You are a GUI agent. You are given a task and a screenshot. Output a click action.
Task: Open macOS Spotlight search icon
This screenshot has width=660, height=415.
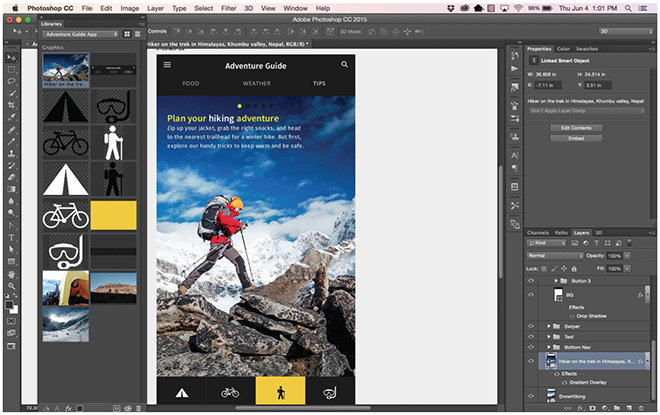[628, 8]
